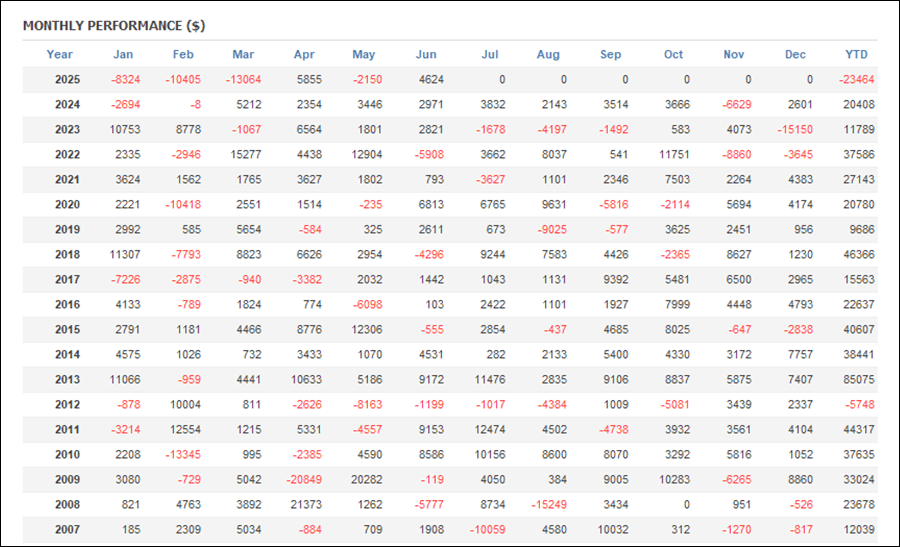Click the Jul column header
The width and height of the screenshot is (900, 547).
[490, 55]
